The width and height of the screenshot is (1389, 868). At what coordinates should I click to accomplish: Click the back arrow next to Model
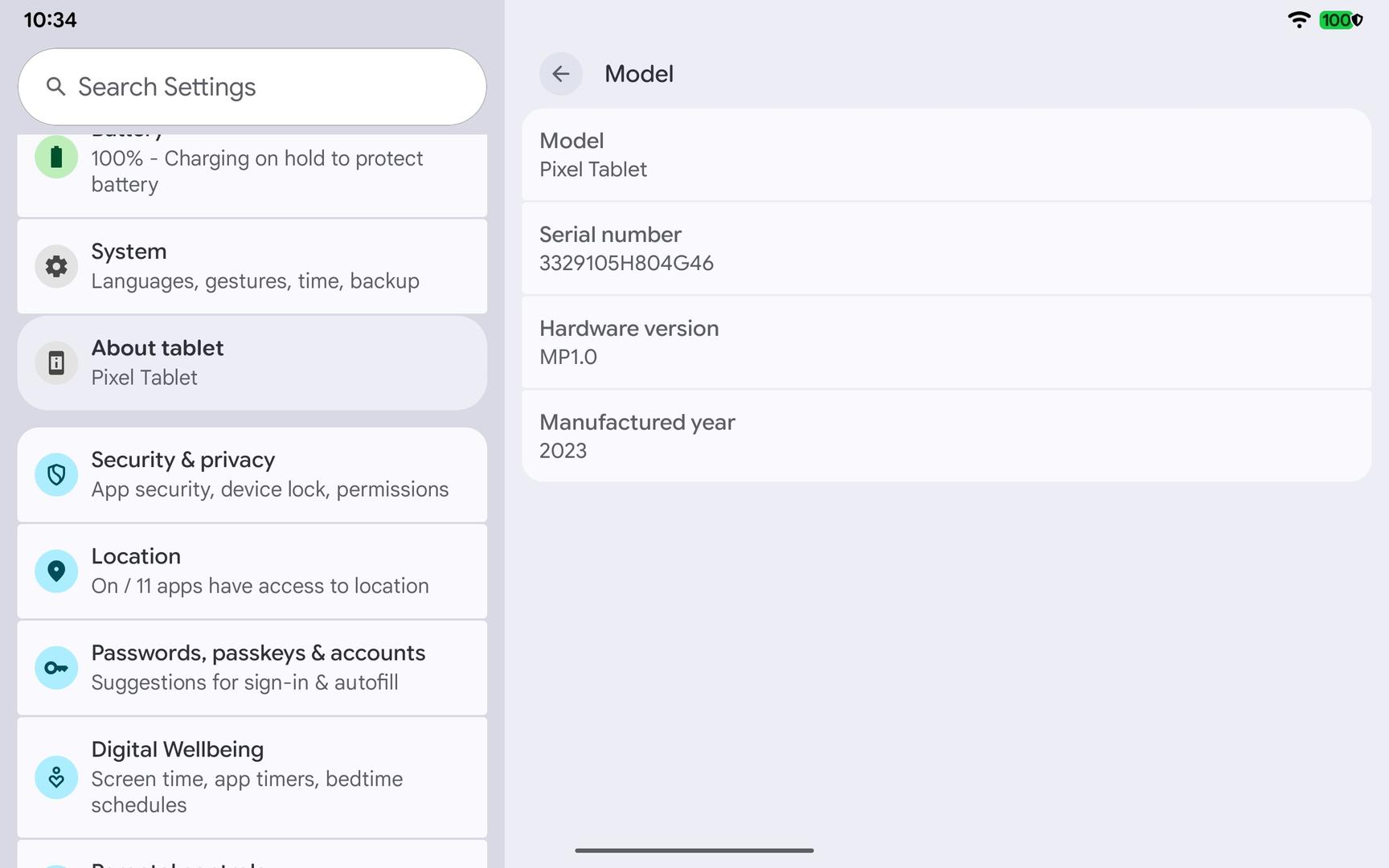[x=560, y=74]
